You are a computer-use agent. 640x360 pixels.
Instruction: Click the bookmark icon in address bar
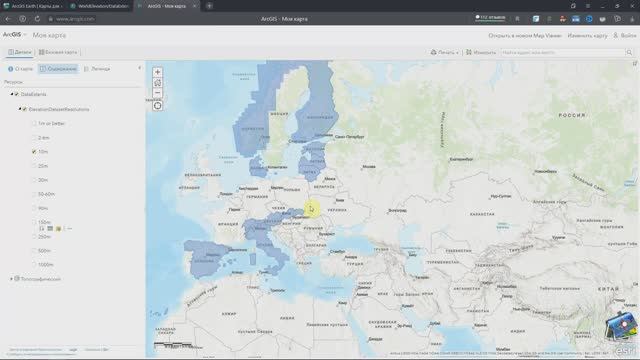[517, 19]
